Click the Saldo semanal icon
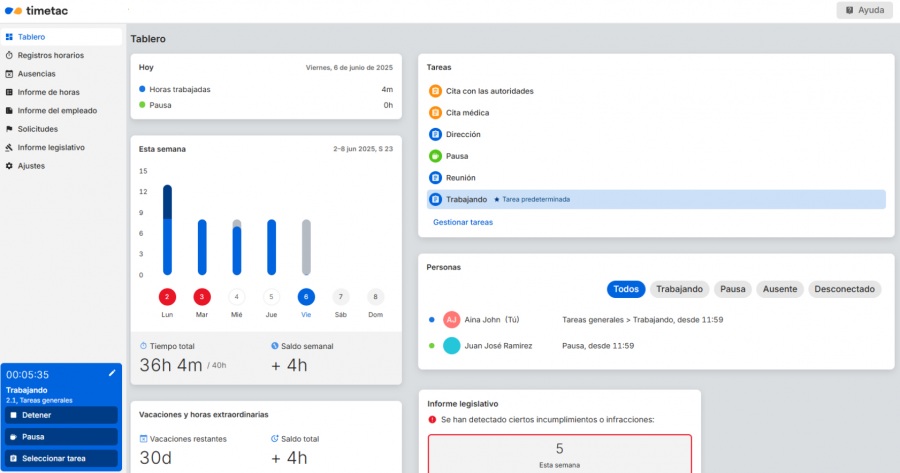The width and height of the screenshot is (900, 473). click(x=274, y=346)
